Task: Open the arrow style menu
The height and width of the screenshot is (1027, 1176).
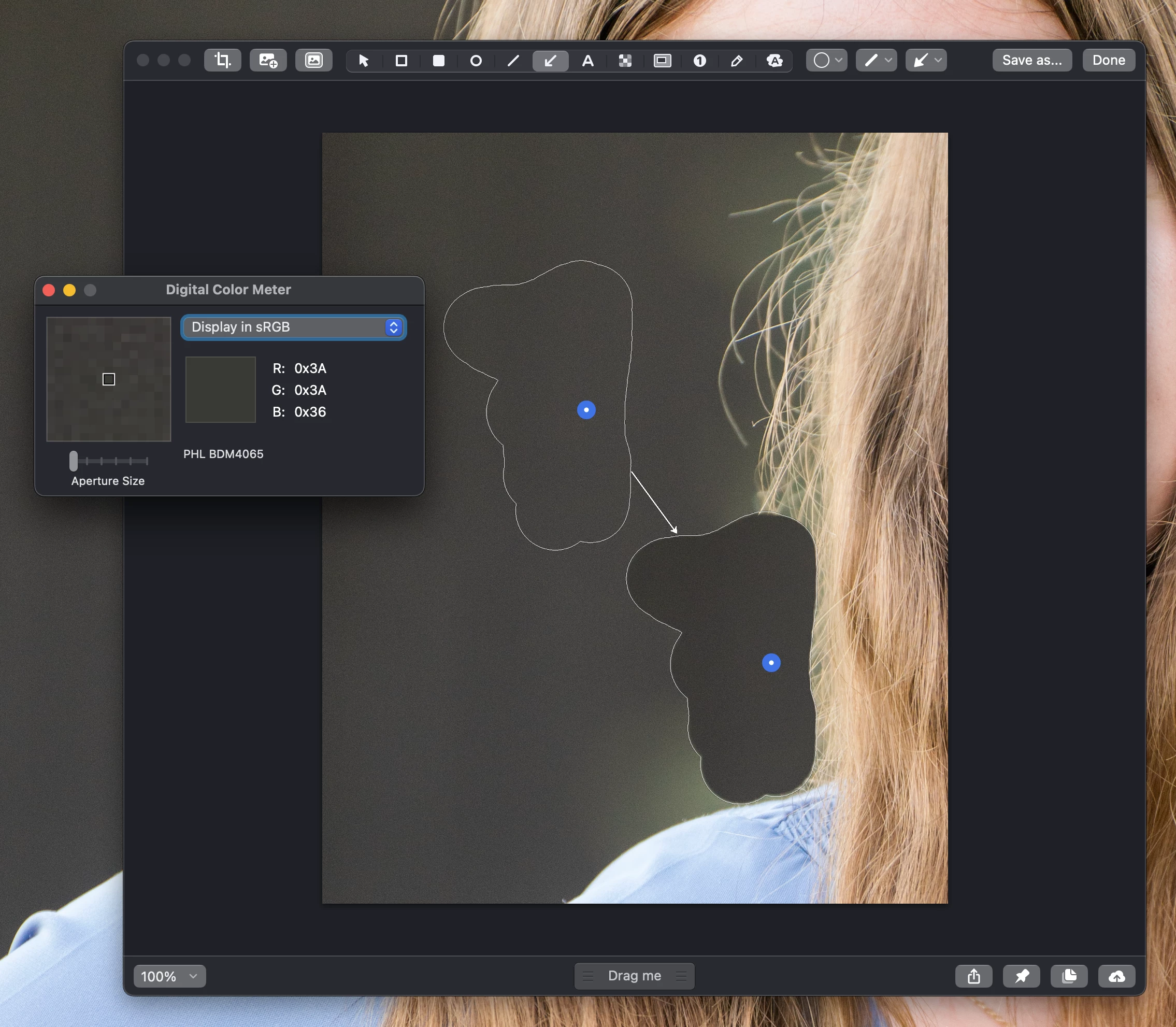Action: click(x=926, y=60)
